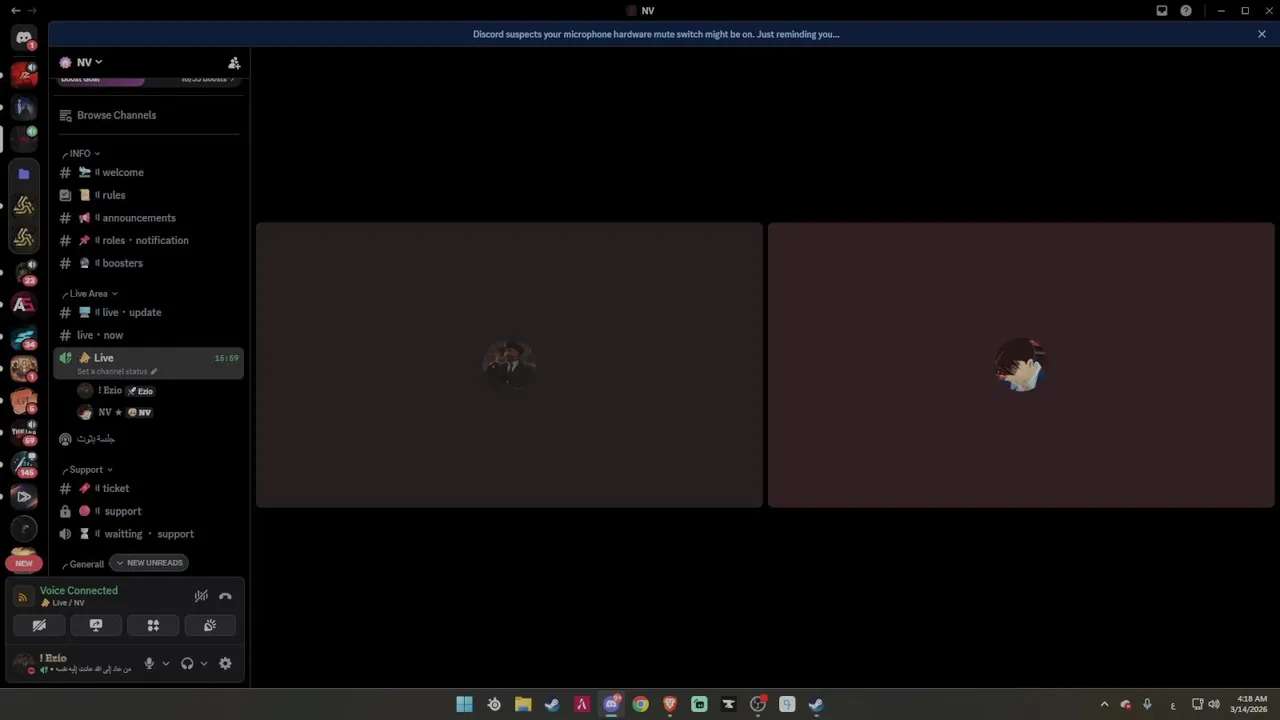Open the AS server icon
Viewport: 1280px width, 720px height.
point(24,305)
